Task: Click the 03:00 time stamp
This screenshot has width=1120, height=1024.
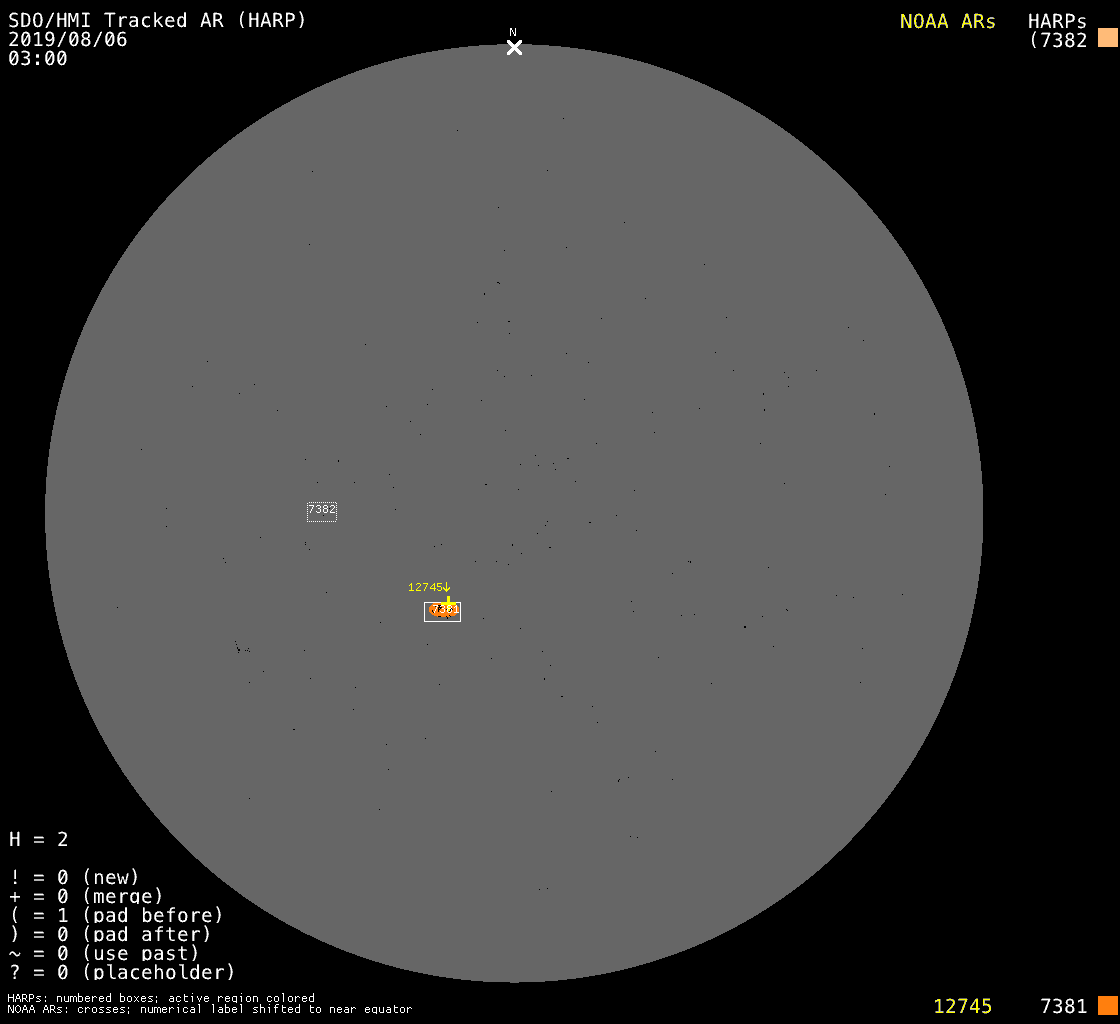Action: coord(38,59)
